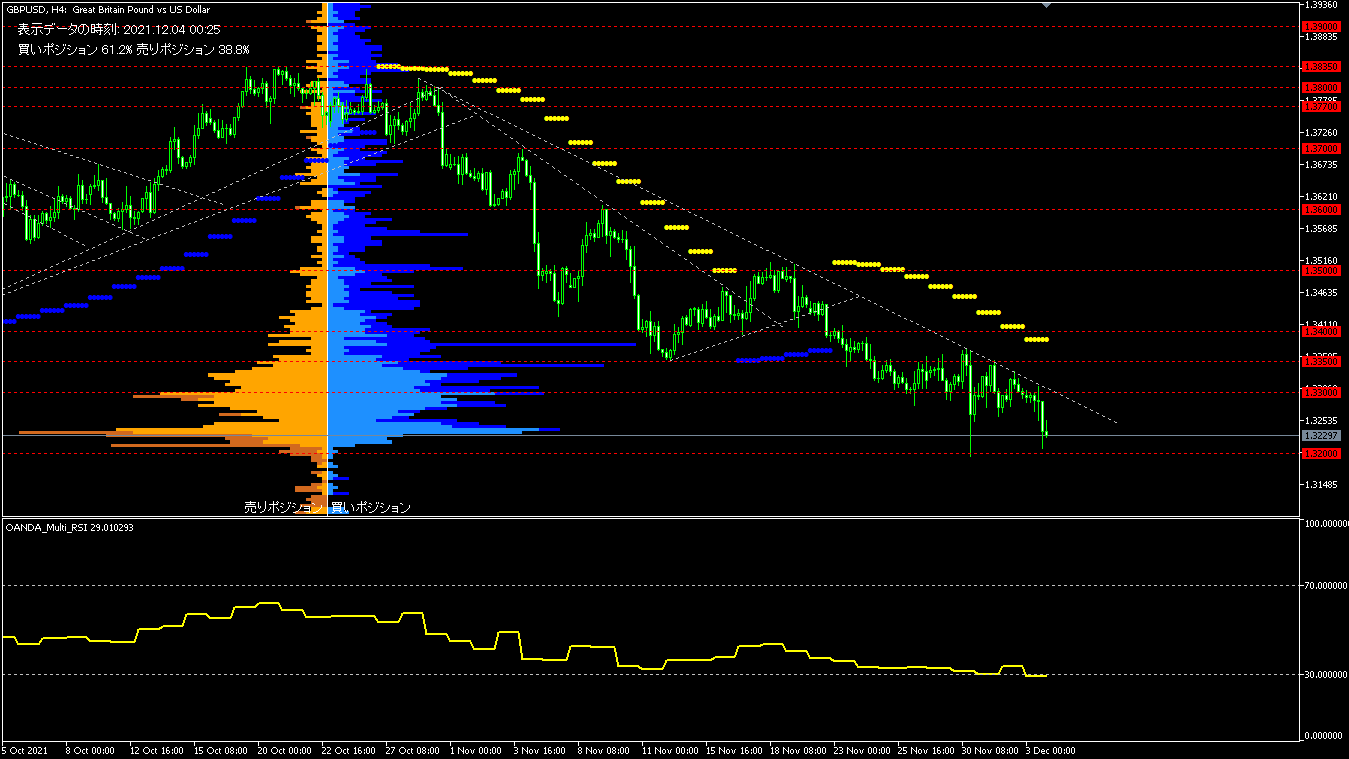Viewport: 1349px width, 759px height.
Task: Click the 1.31485 price scale value
Action: (1322, 485)
